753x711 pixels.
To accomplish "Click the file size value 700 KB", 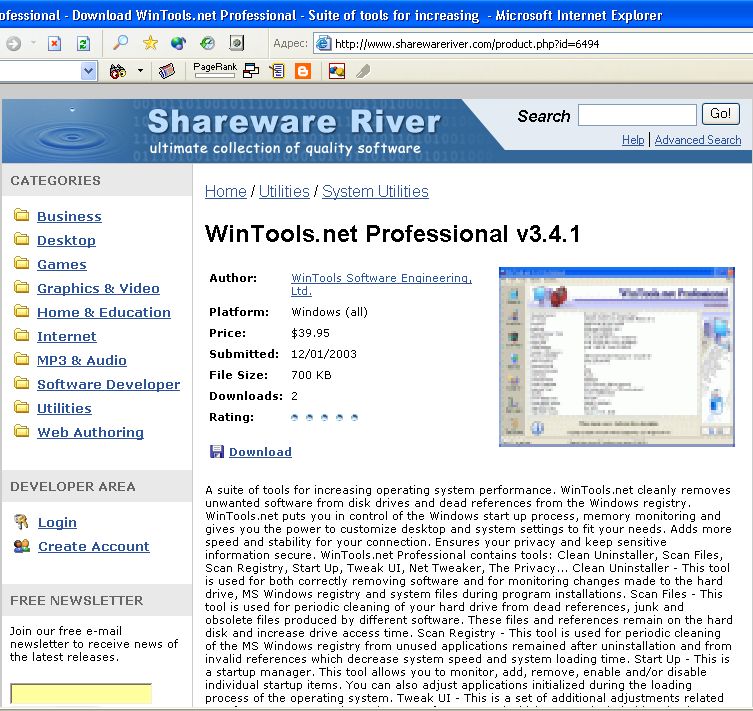I will coord(311,375).
